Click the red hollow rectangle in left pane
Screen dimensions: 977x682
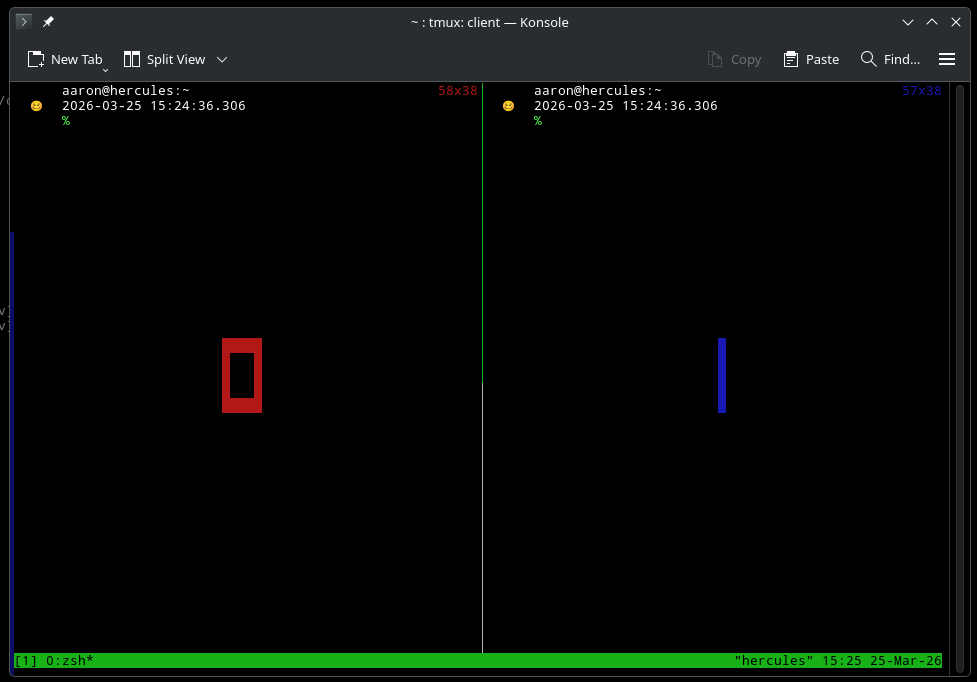tap(242, 343)
